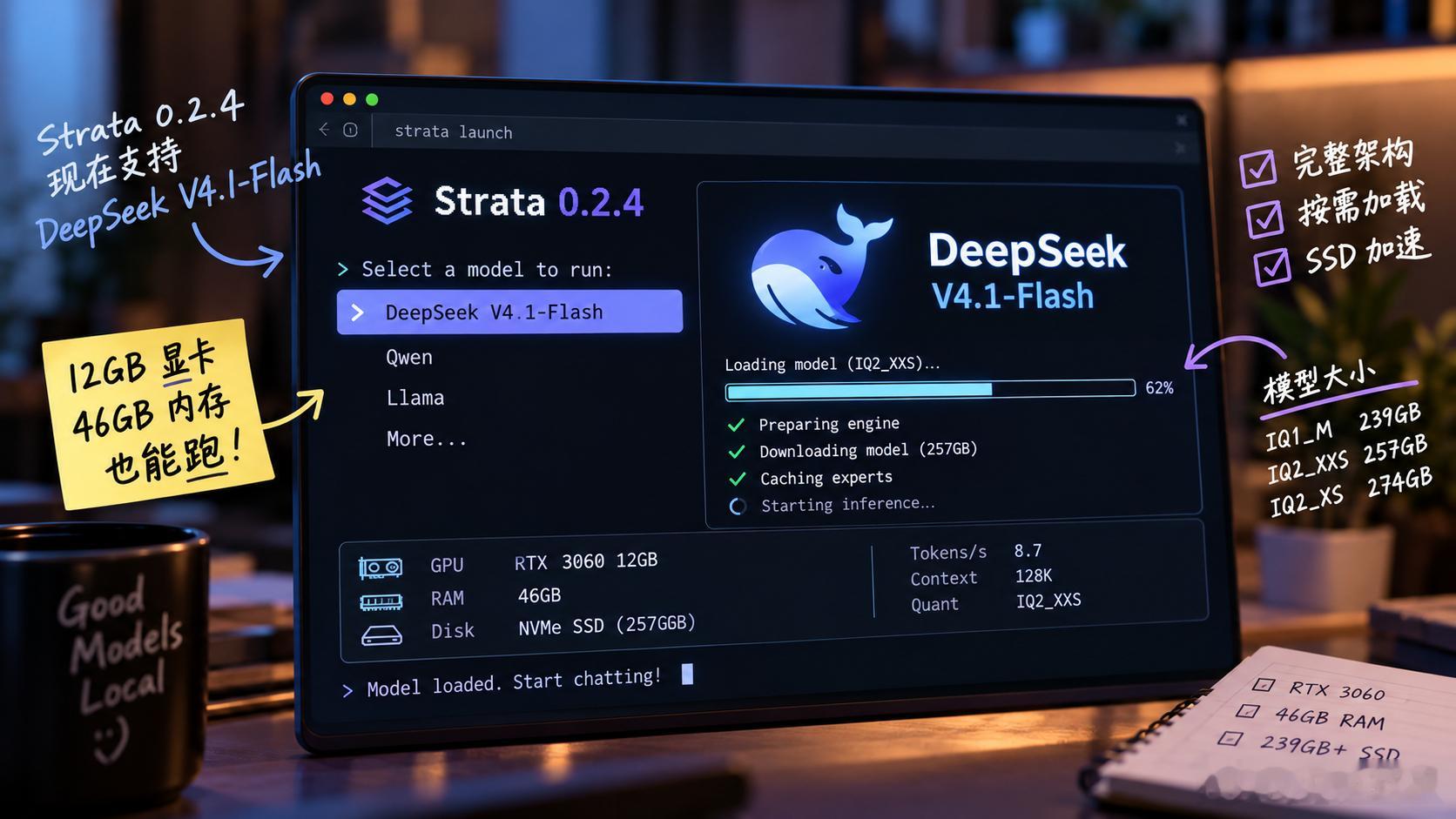Click the 'Downloading model (257GB)' step text
Screen dimensions: 1456x819
click(x=868, y=450)
